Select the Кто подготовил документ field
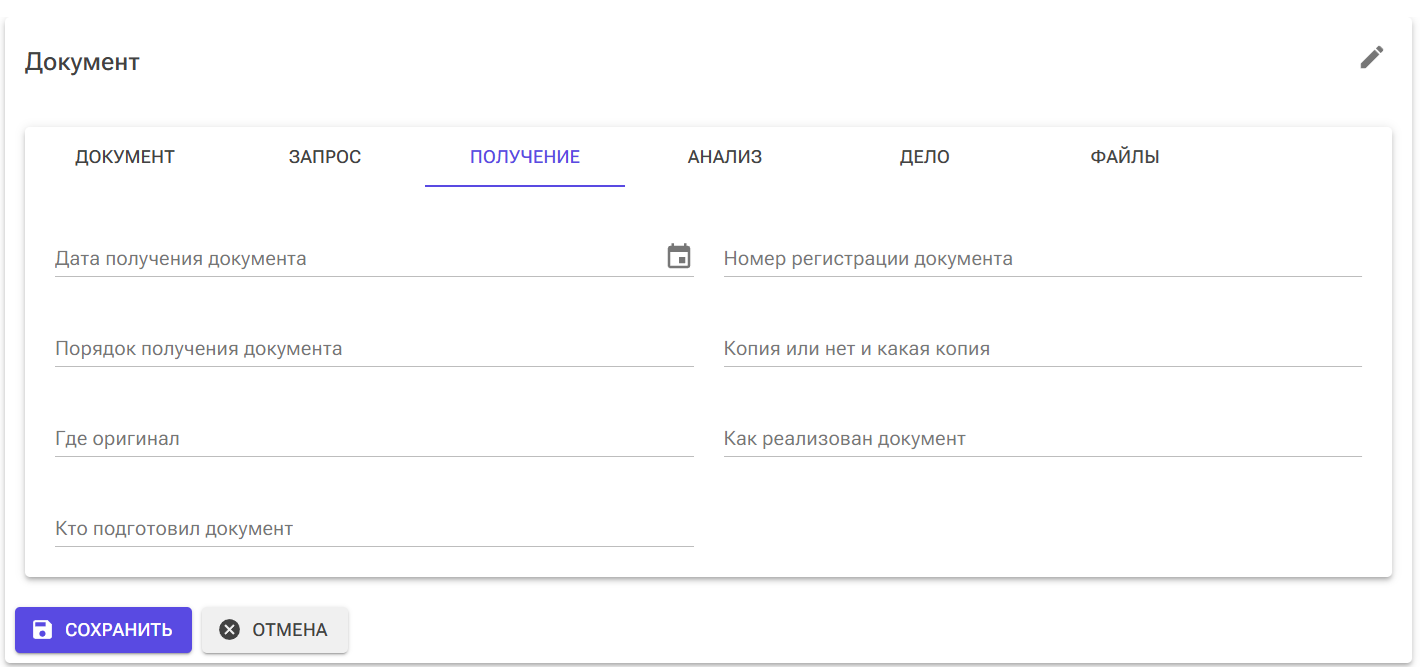This screenshot has width=1420, height=667. (x=373, y=529)
